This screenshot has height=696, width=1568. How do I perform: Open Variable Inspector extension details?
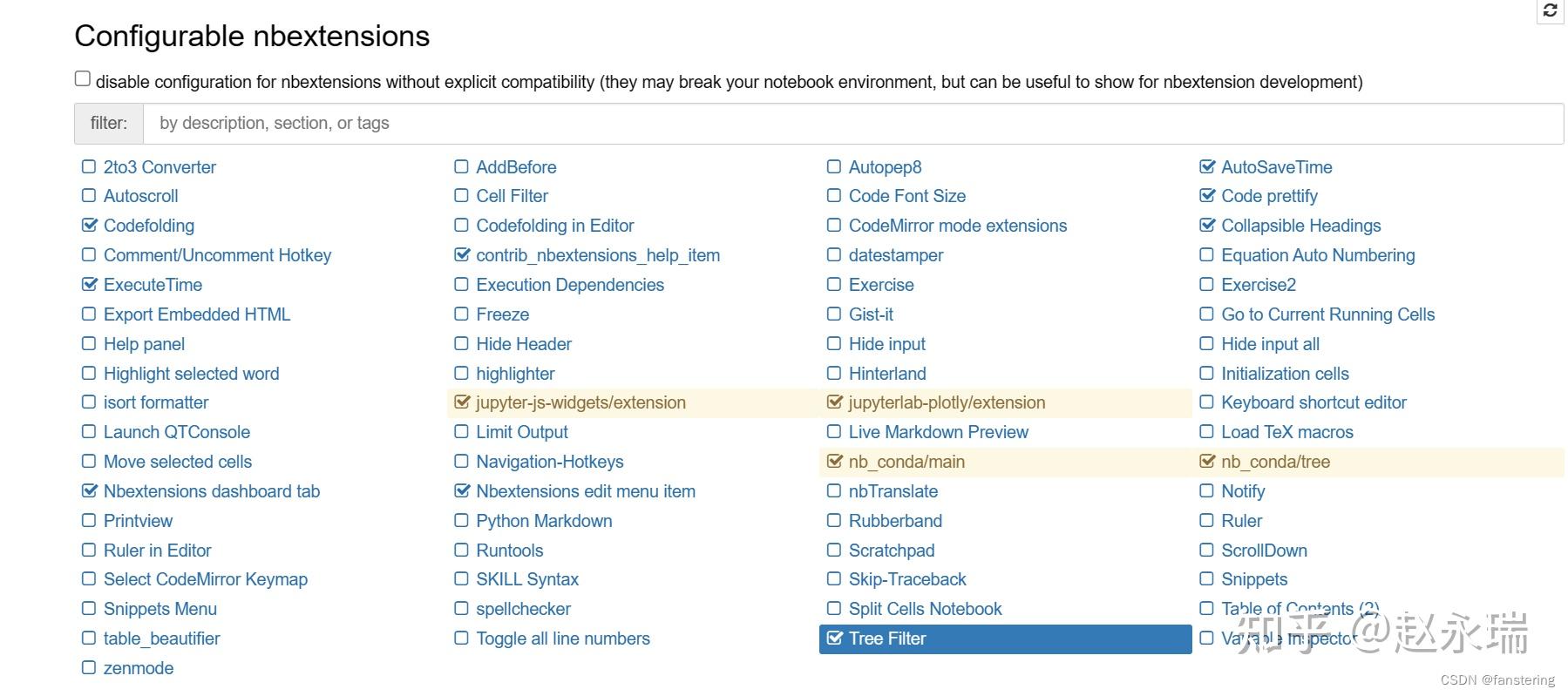[1287, 639]
